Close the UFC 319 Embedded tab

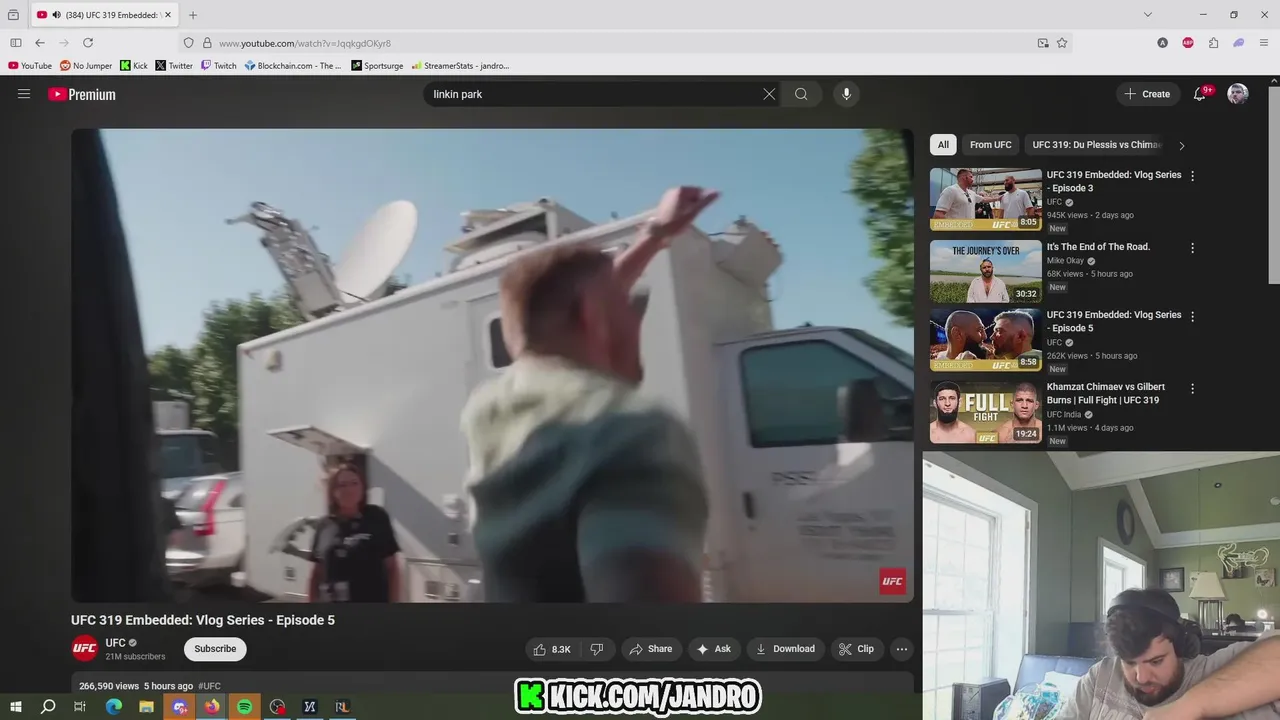[x=168, y=15]
